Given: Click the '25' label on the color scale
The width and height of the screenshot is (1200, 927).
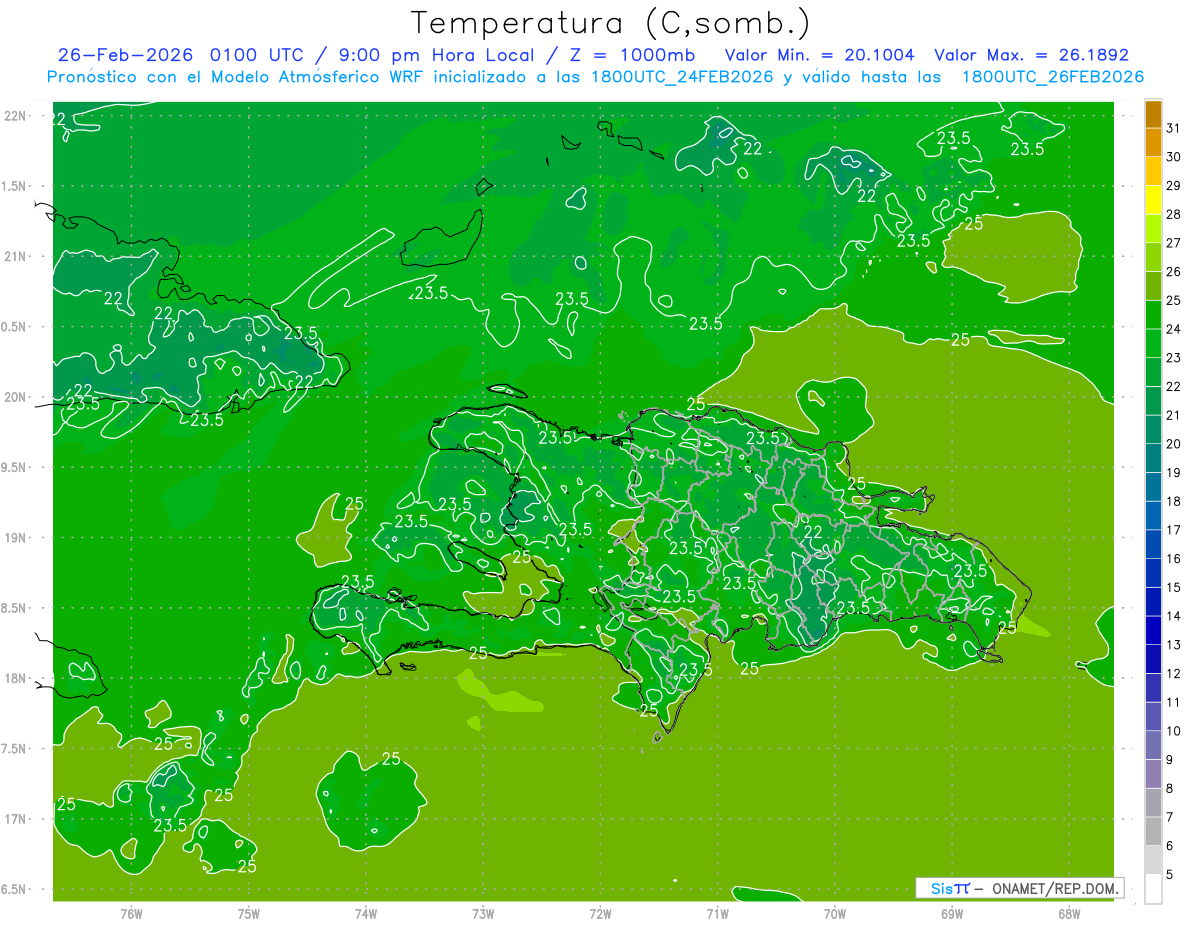Looking at the screenshot, I should [1173, 301].
